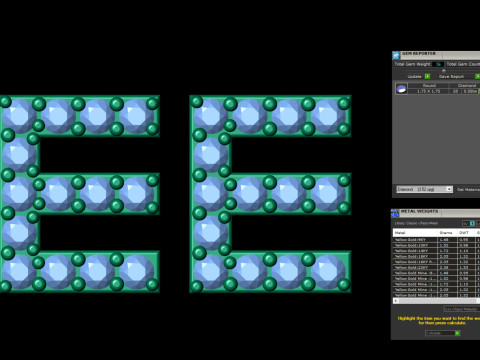Click the 1.75 X 1.75 size cell
The width and height of the screenshot is (480, 360).
pyautogui.click(x=429, y=91)
